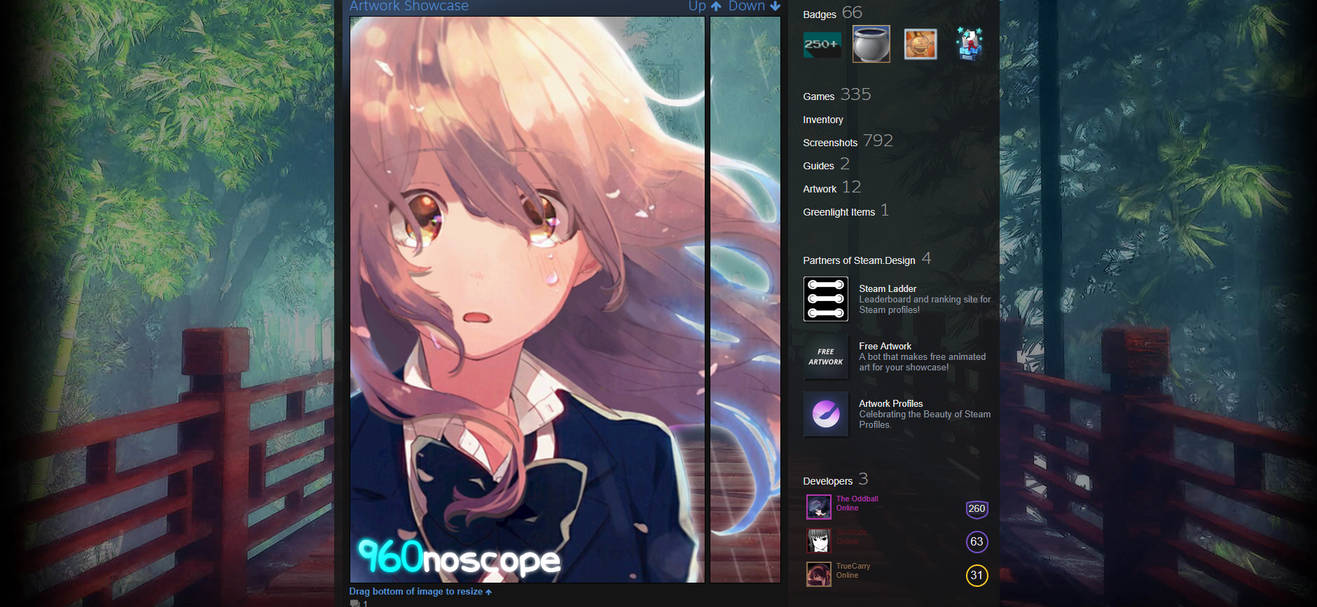Open the Badges list
1317x607 pixels.
point(820,15)
